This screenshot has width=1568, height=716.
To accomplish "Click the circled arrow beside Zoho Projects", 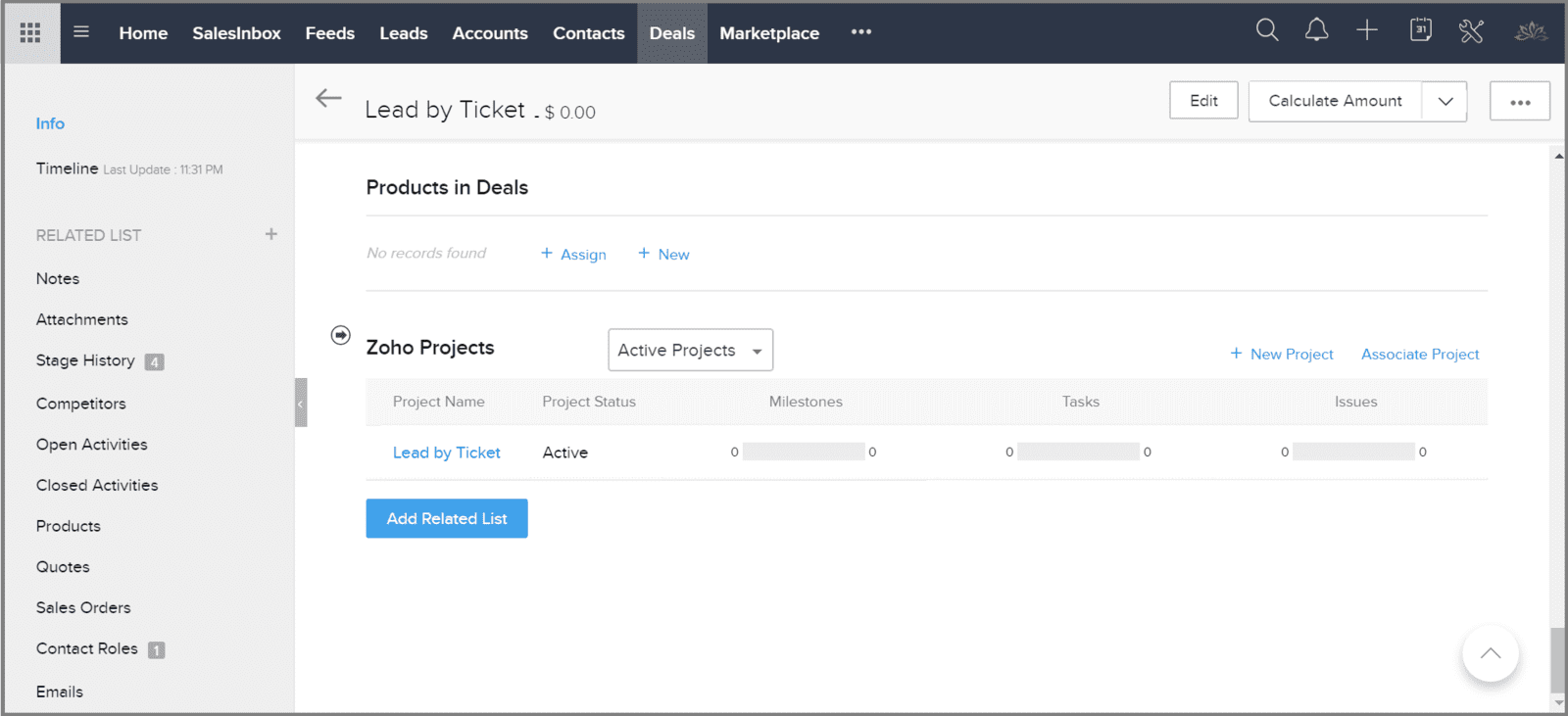I will (340, 335).
